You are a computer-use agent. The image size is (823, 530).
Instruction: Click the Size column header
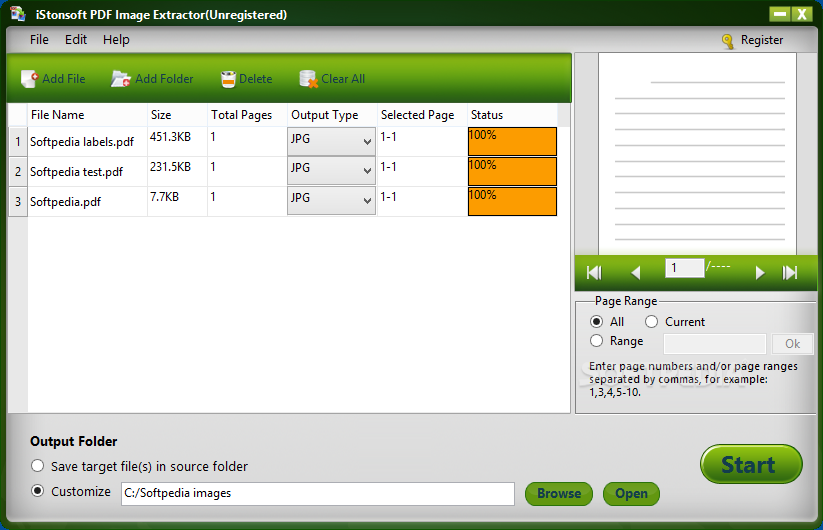pos(177,115)
